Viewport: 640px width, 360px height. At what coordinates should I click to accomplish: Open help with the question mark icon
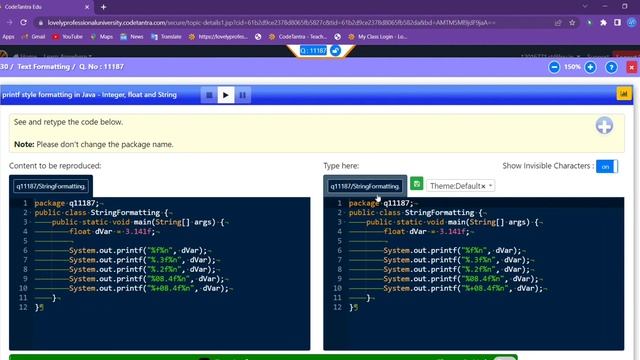point(611,67)
